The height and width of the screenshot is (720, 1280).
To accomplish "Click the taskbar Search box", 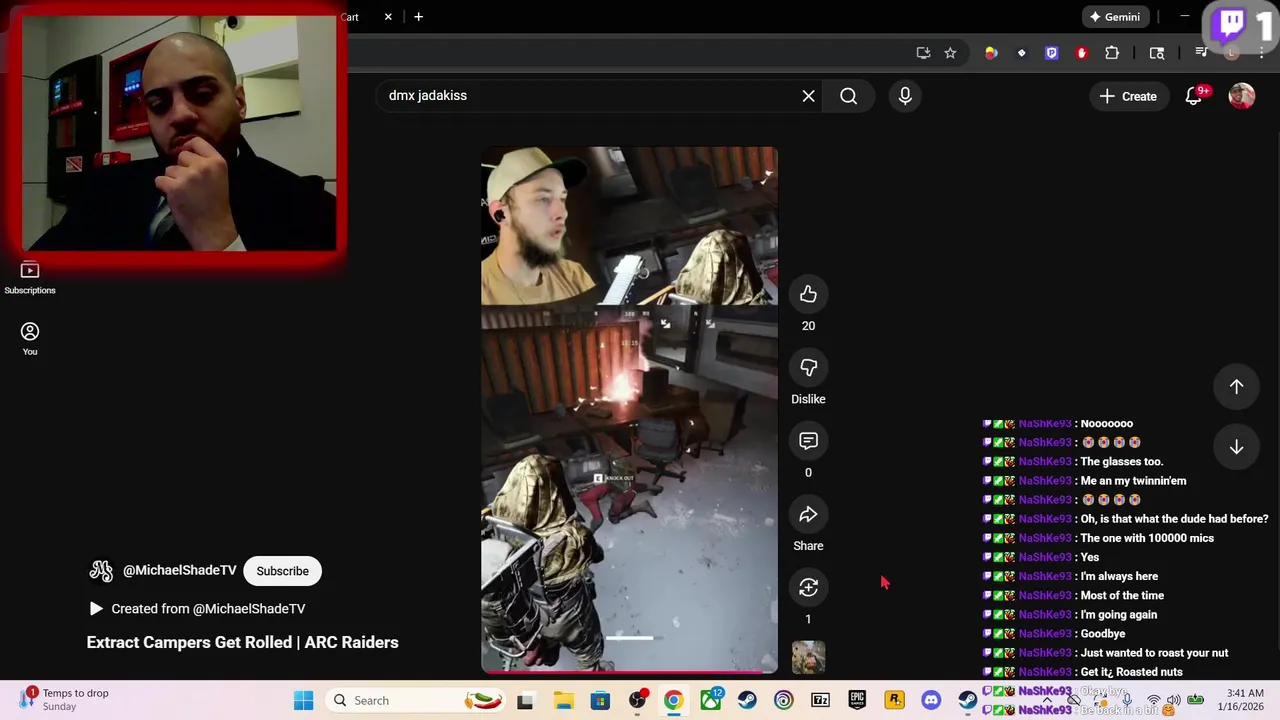I will click(415, 700).
